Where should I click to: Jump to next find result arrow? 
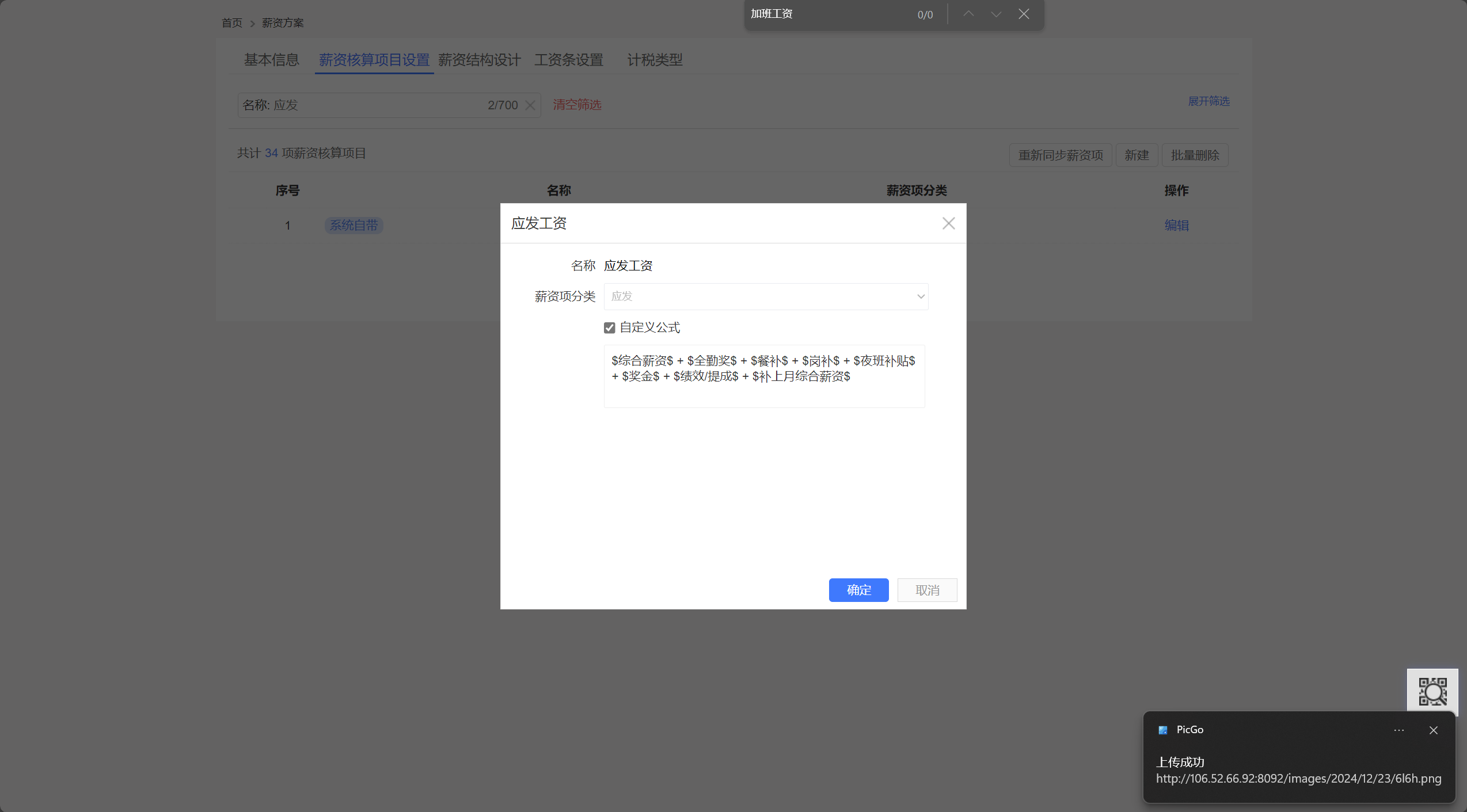(x=996, y=14)
